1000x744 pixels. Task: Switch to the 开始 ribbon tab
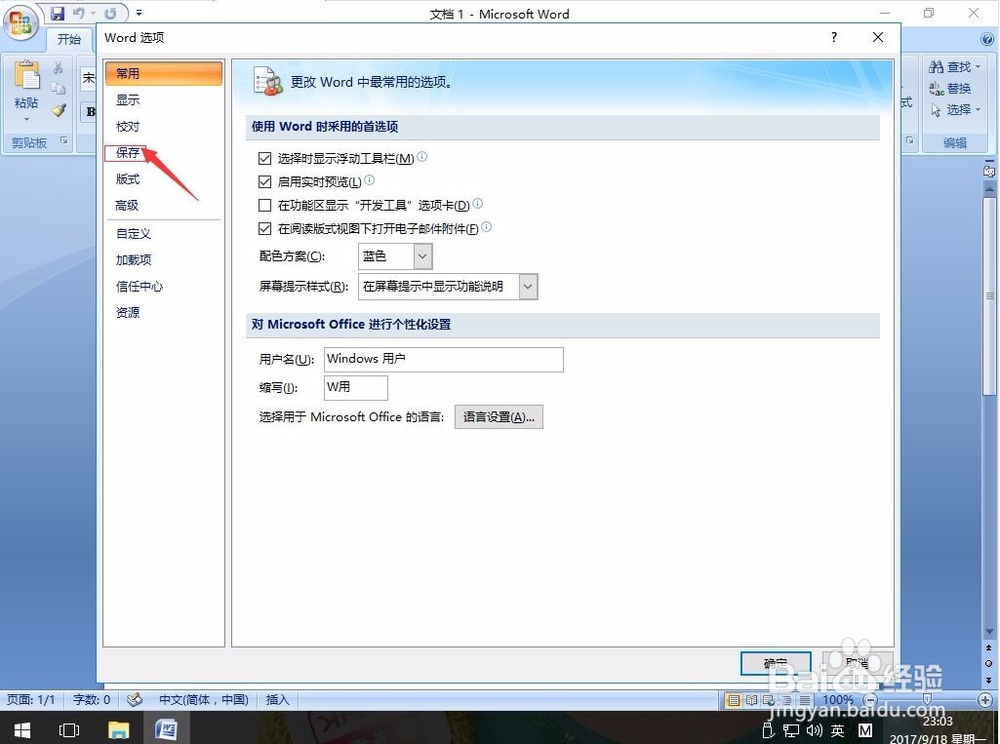coord(69,40)
